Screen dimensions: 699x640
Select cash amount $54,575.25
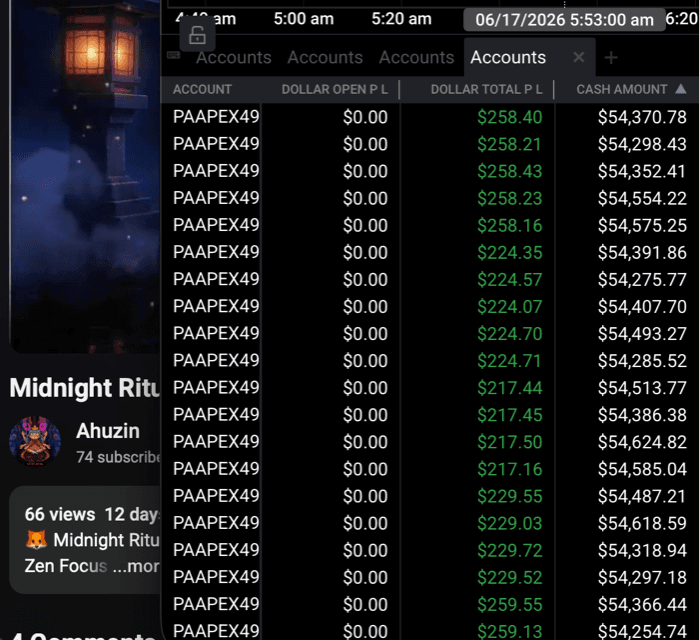[x=642, y=226]
